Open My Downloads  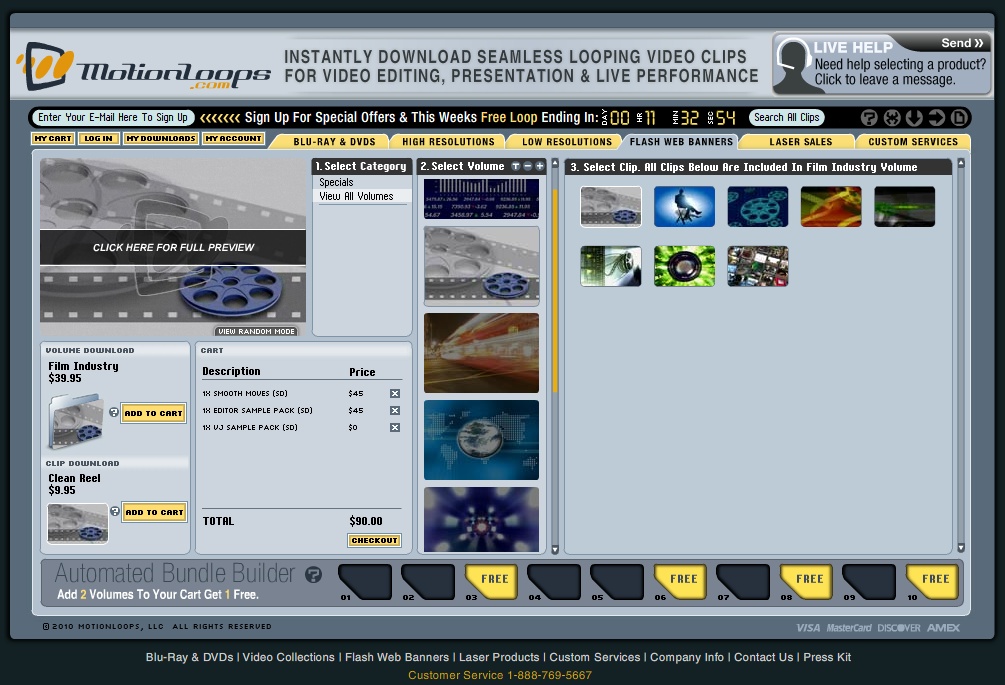coord(160,138)
